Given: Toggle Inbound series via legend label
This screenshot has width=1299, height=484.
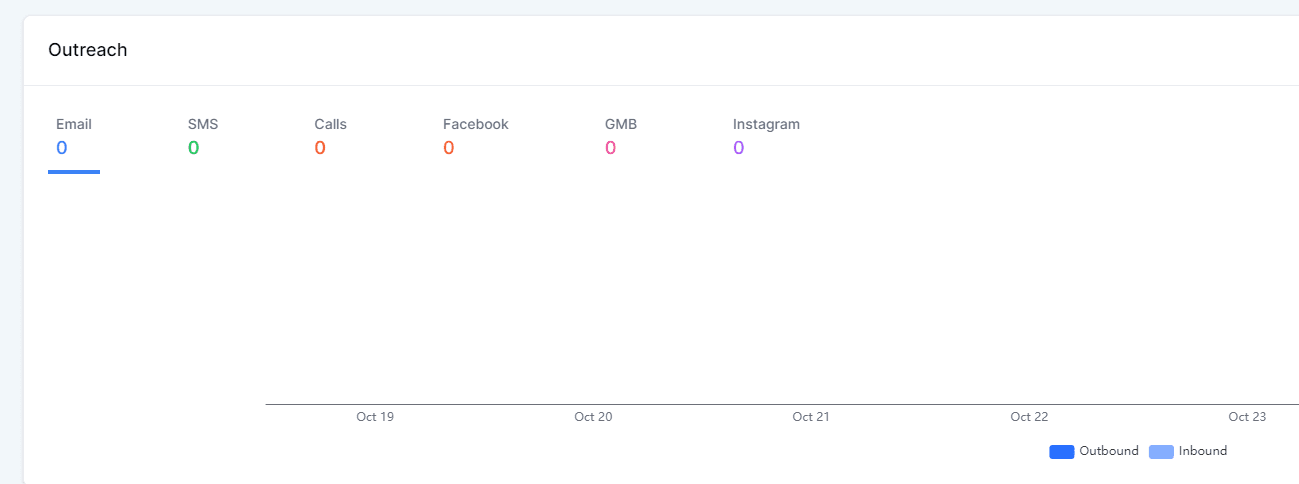Looking at the screenshot, I should coord(1203,451).
